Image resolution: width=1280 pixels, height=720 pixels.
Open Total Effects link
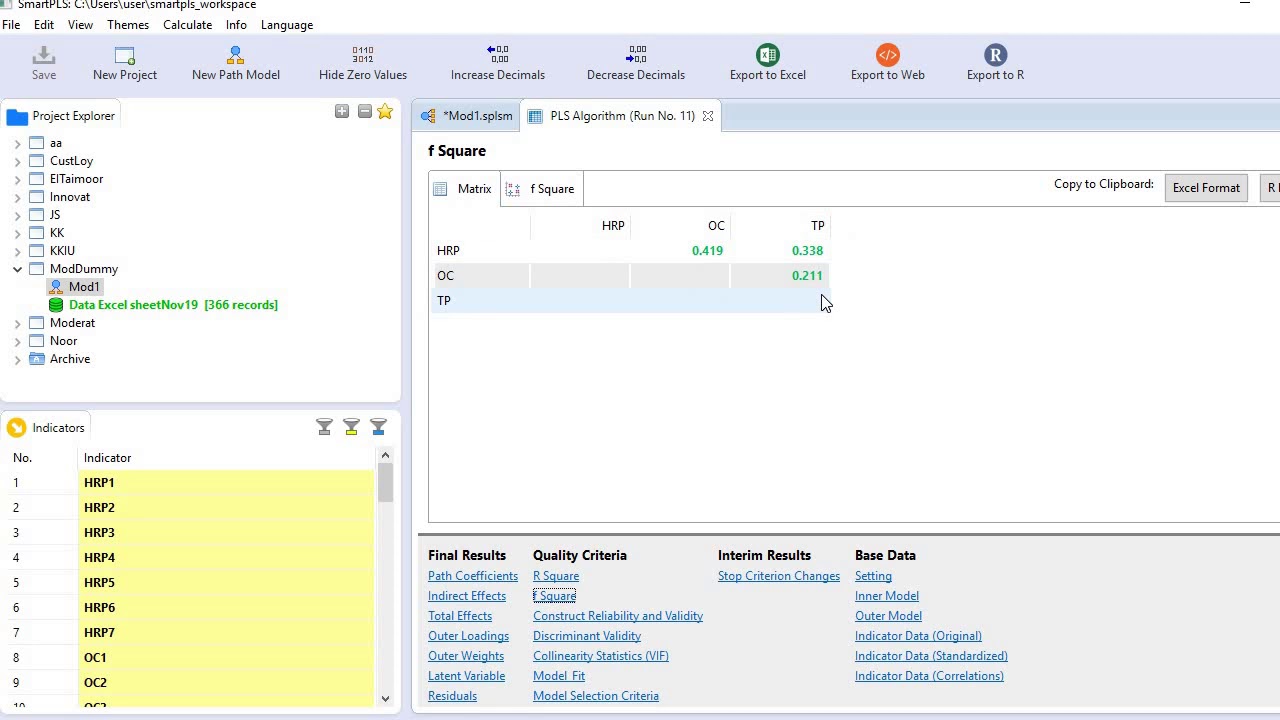(x=460, y=616)
